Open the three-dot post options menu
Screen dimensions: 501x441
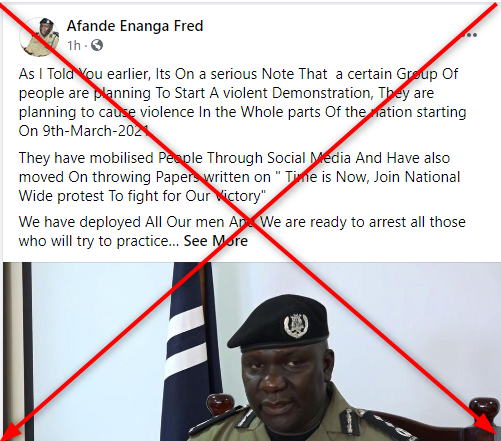(470, 35)
